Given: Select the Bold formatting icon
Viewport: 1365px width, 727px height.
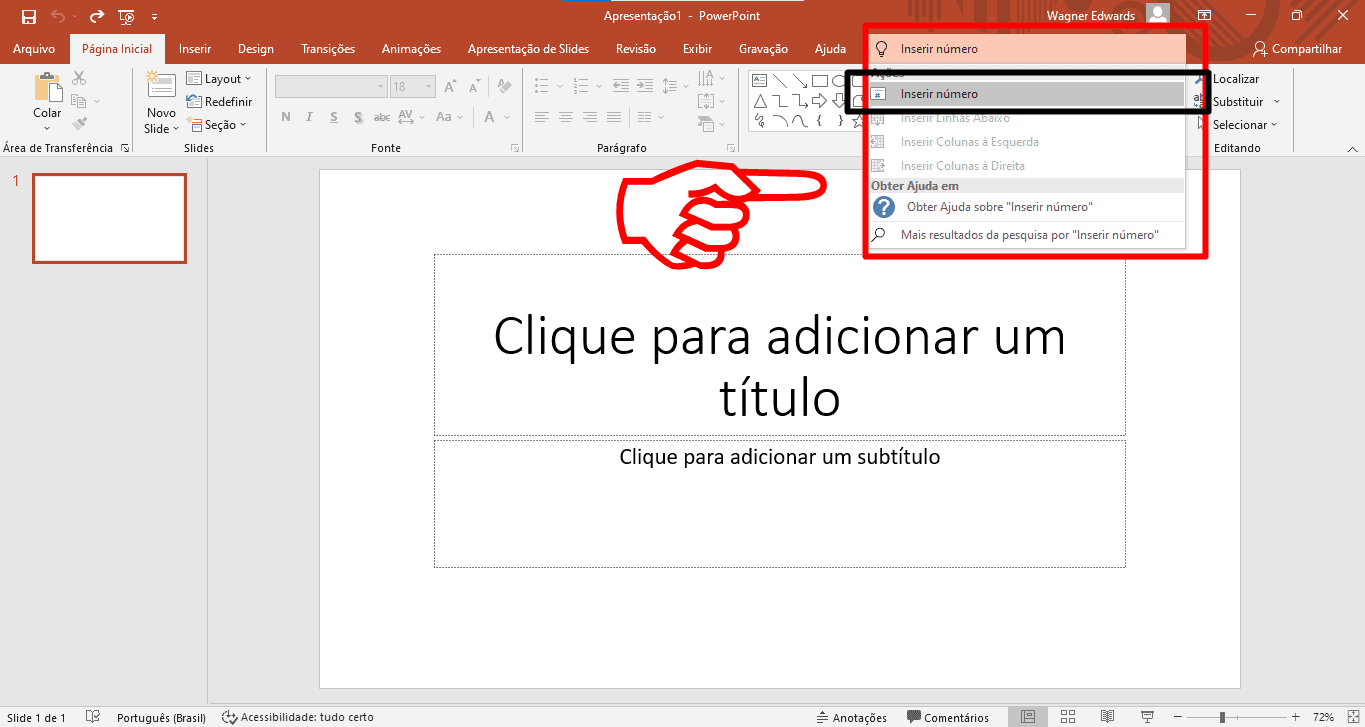Looking at the screenshot, I should (x=285, y=117).
